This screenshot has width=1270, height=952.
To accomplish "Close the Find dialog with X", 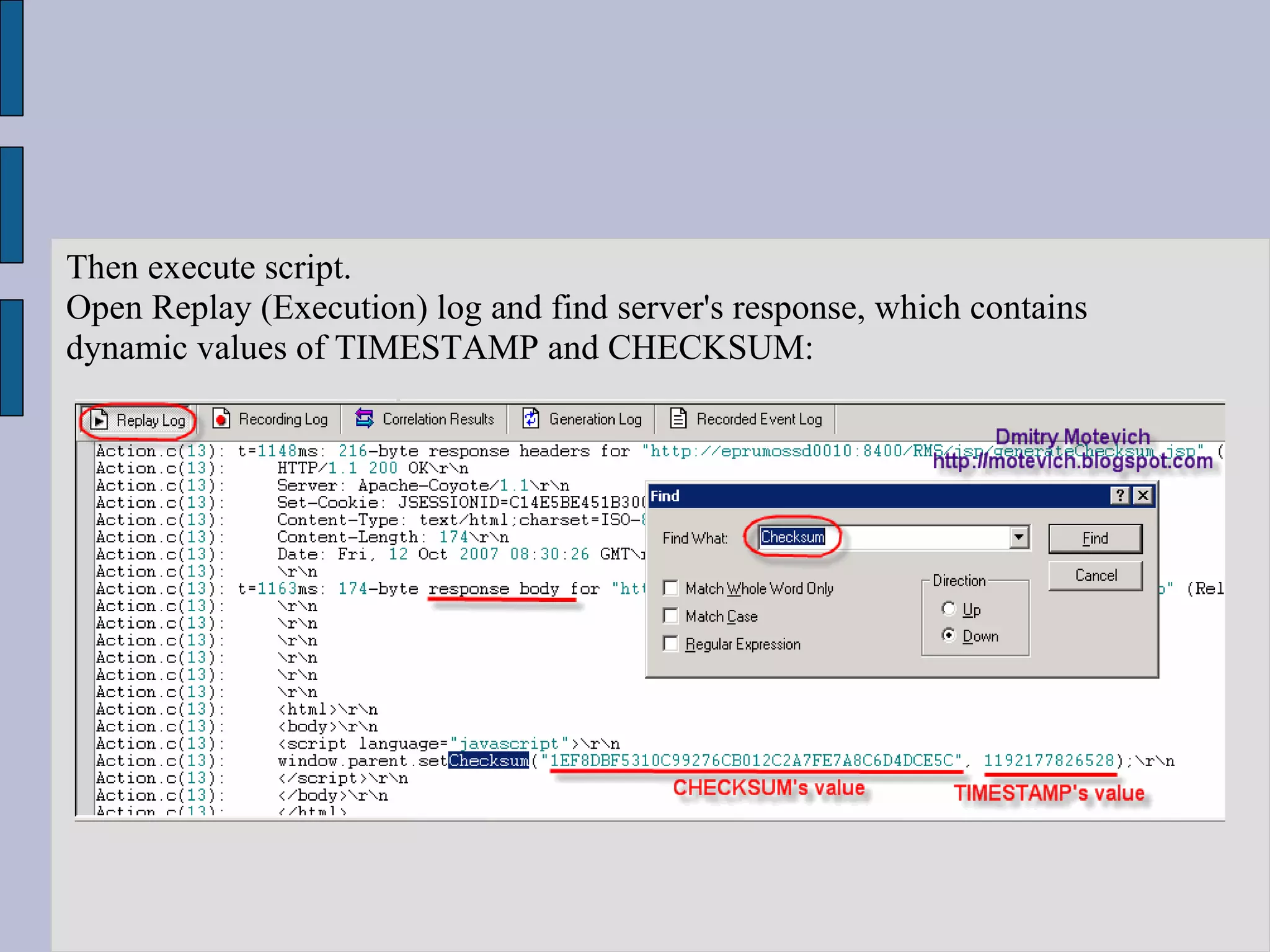I will click(x=1143, y=496).
